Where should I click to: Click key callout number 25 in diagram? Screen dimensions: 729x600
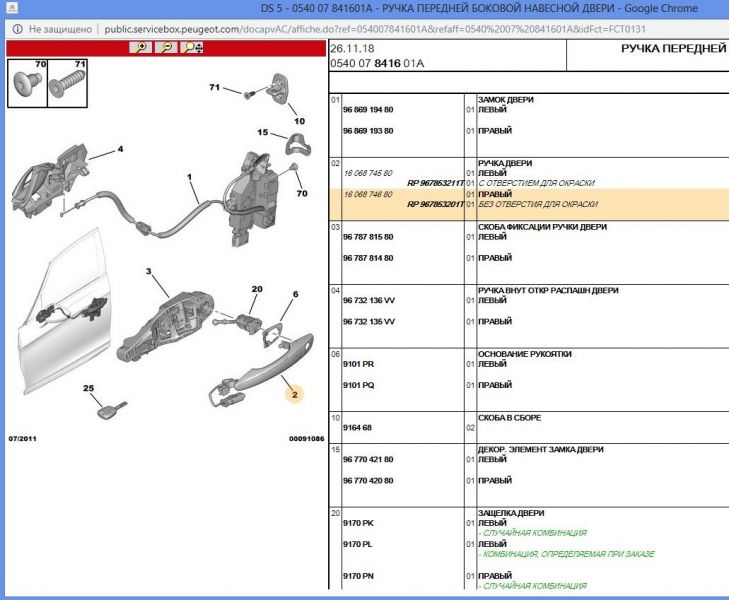(x=88, y=388)
